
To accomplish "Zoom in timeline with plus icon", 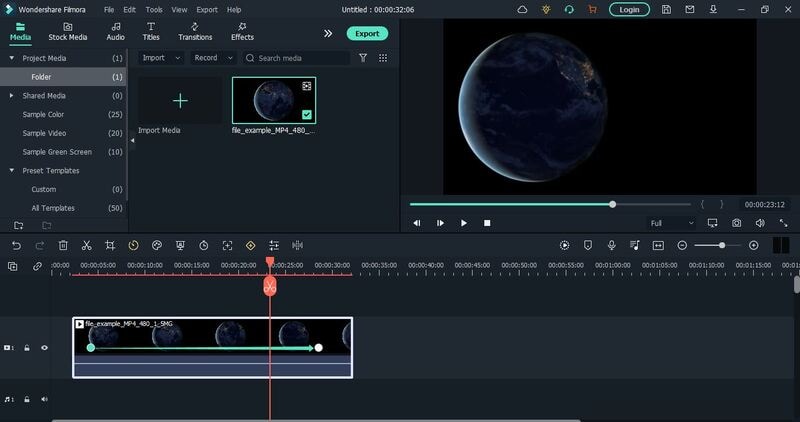I will point(754,245).
